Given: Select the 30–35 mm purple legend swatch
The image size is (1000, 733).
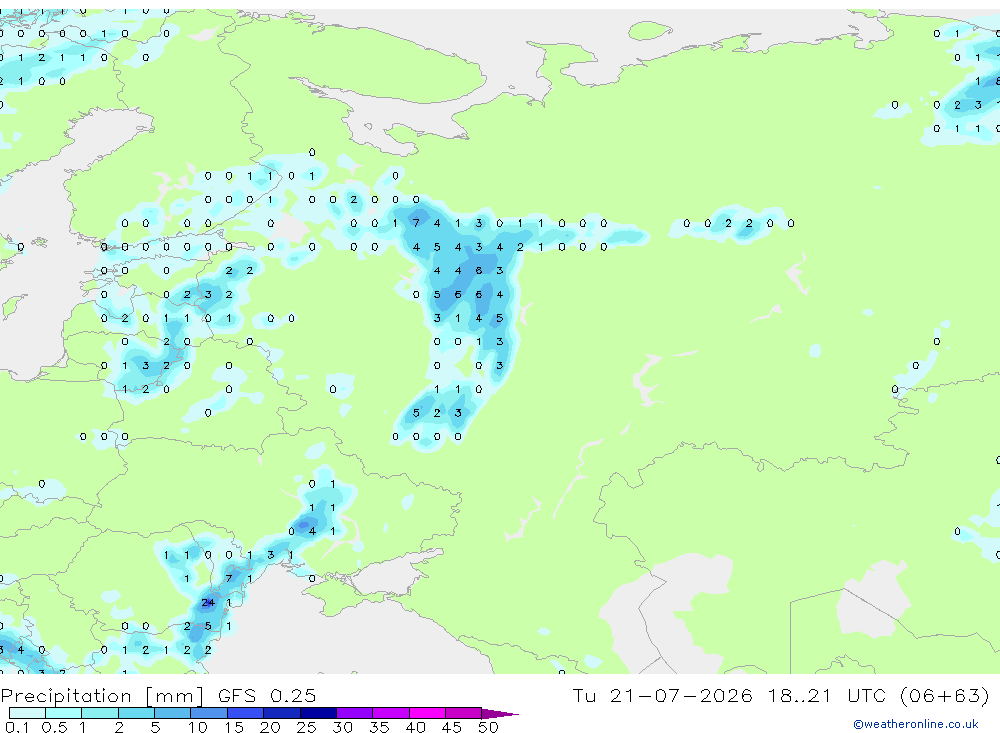Looking at the screenshot, I should click(355, 713).
